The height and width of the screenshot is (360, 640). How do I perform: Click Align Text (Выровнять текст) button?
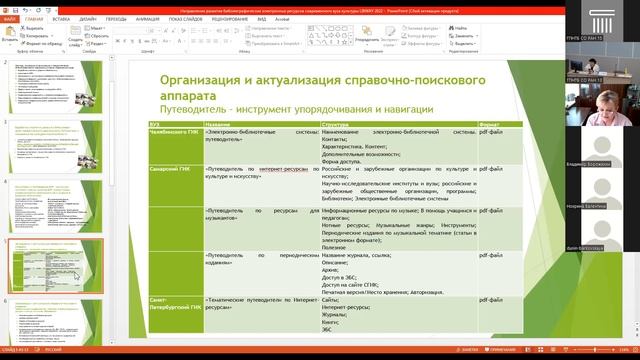pyautogui.click(x=265, y=36)
